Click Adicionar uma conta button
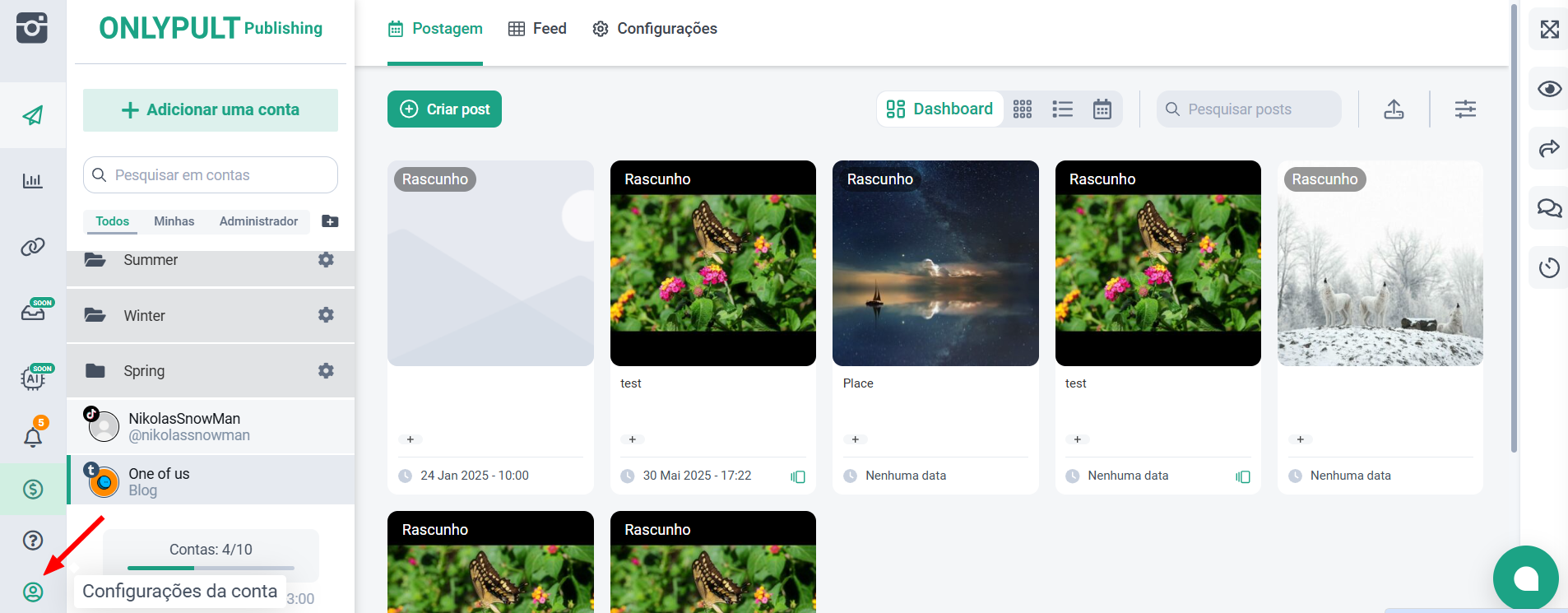 [211, 110]
